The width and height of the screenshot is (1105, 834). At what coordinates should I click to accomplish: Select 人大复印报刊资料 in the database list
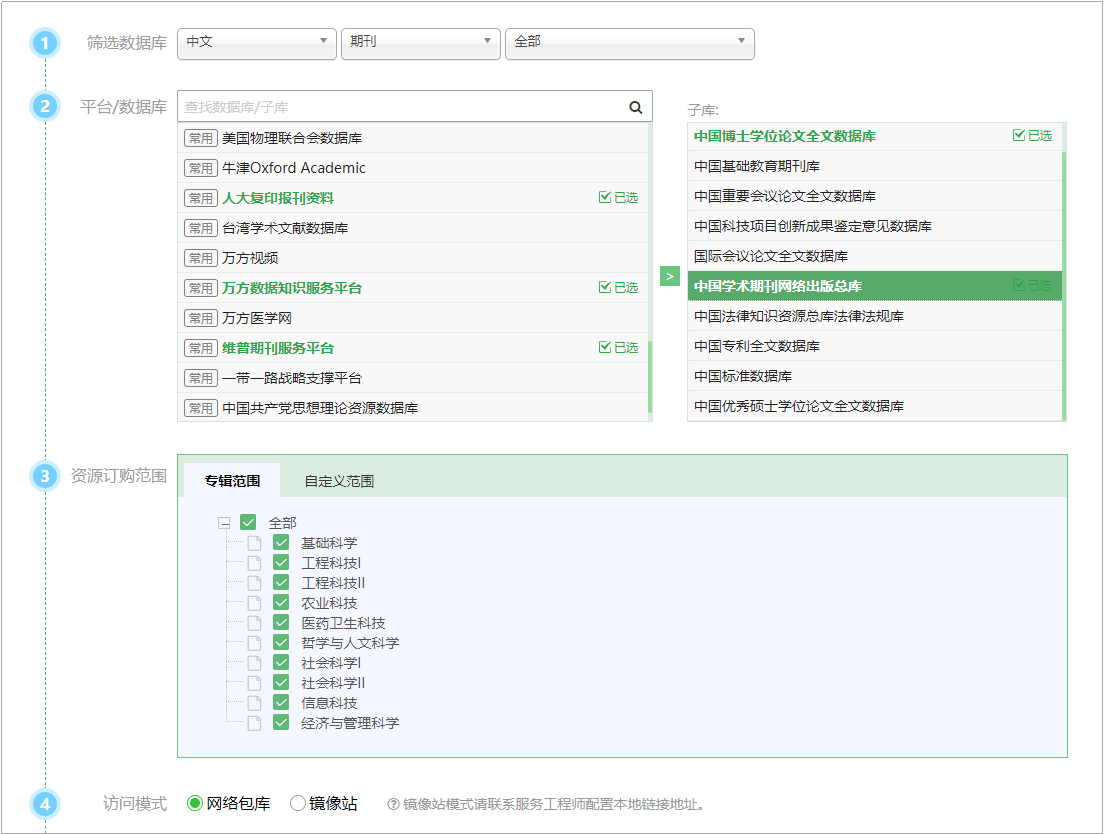coord(412,198)
